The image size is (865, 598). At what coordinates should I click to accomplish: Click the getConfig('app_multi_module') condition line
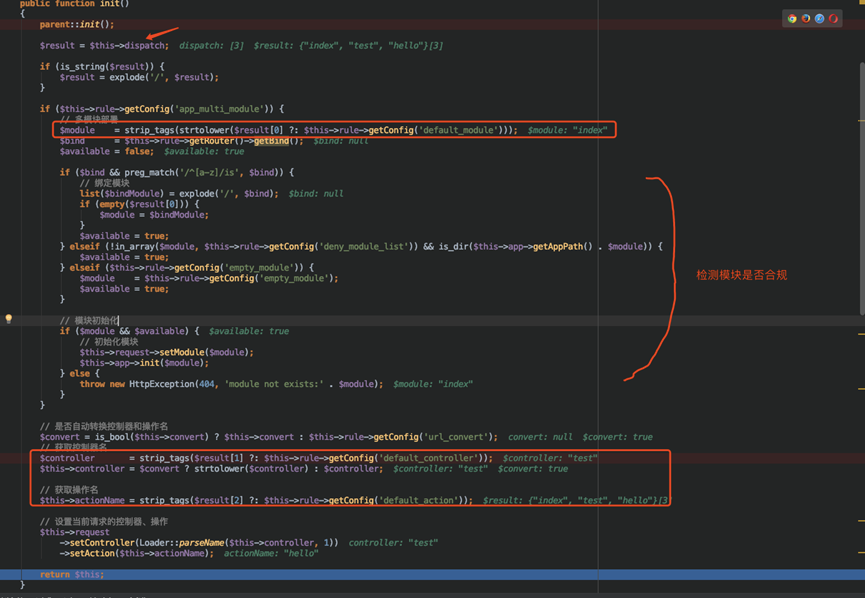click(x=162, y=109)
